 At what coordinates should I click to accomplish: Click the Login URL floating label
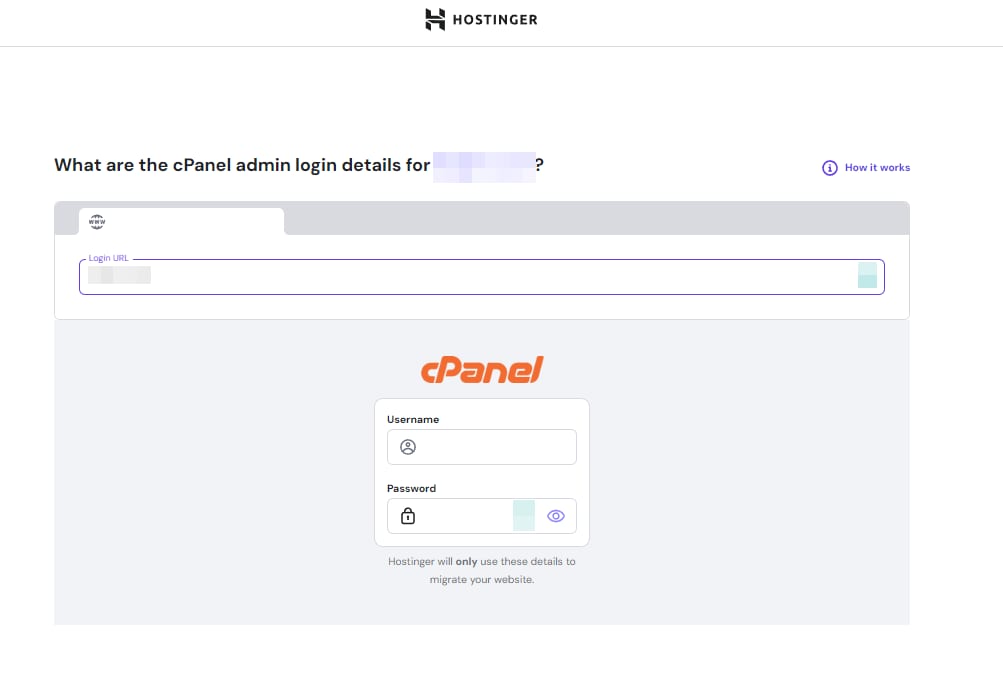tap(108, 258)
